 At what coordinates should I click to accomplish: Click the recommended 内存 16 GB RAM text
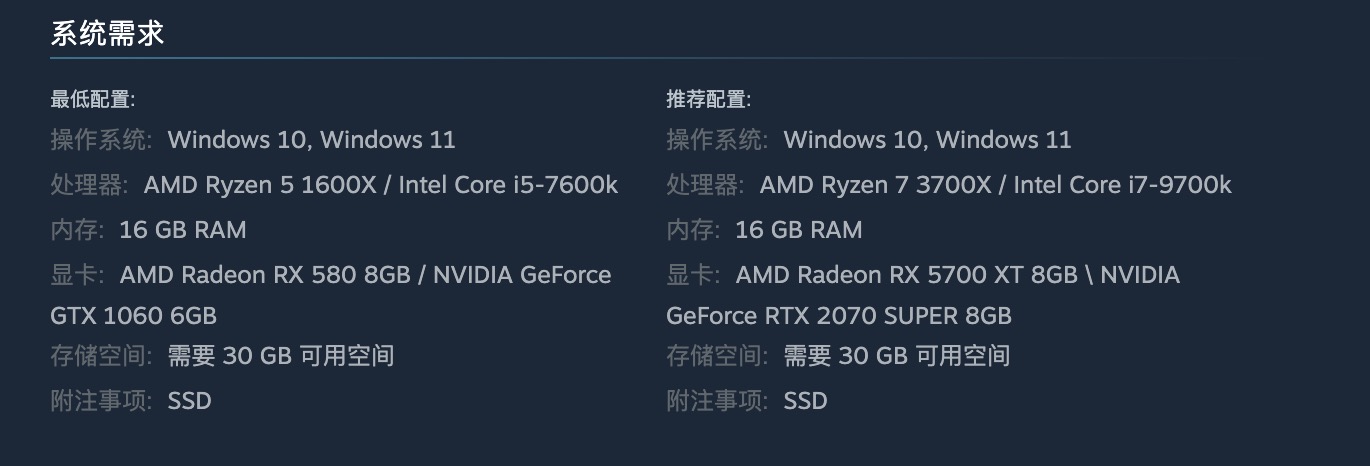(798, 230)
